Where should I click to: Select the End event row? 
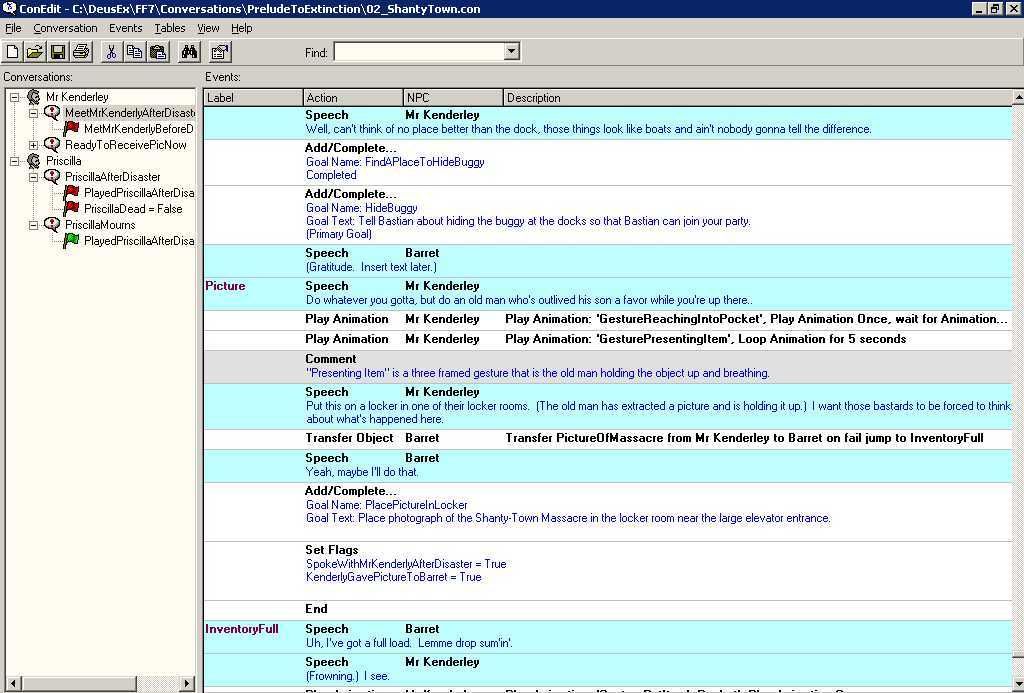[608, 610]
